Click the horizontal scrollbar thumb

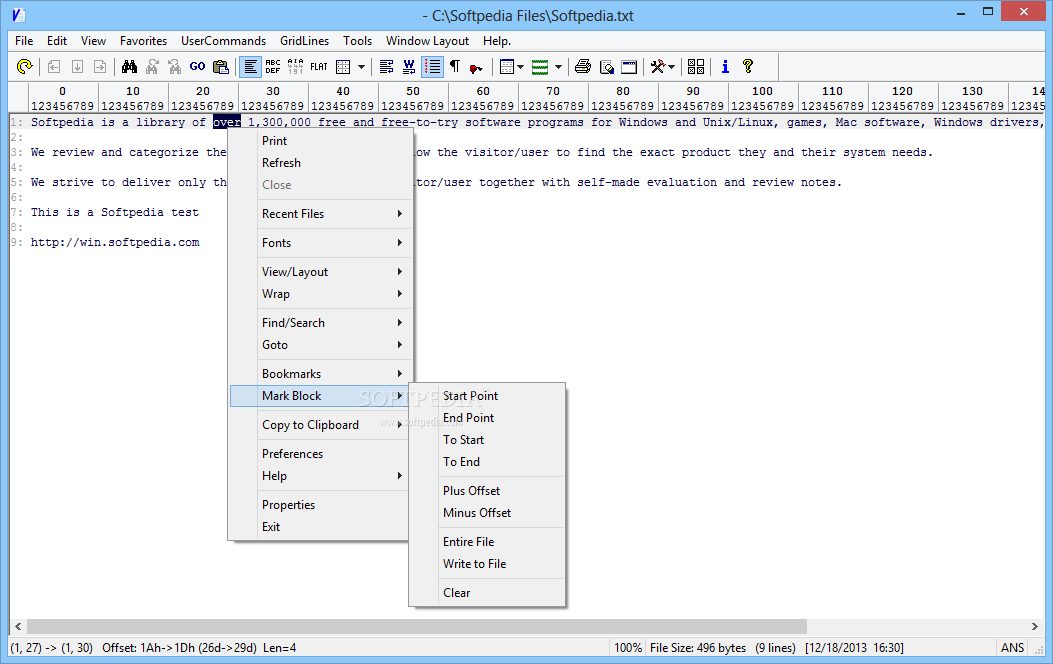pyautogui.click(x=416, y=626)
